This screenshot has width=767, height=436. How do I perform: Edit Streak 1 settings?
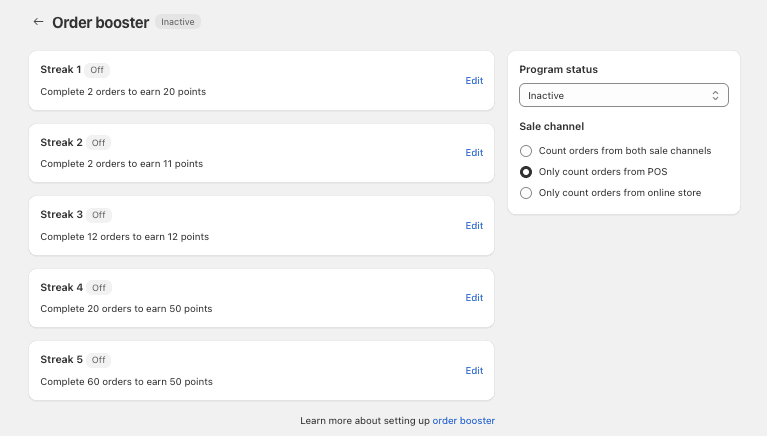(474, 81)
